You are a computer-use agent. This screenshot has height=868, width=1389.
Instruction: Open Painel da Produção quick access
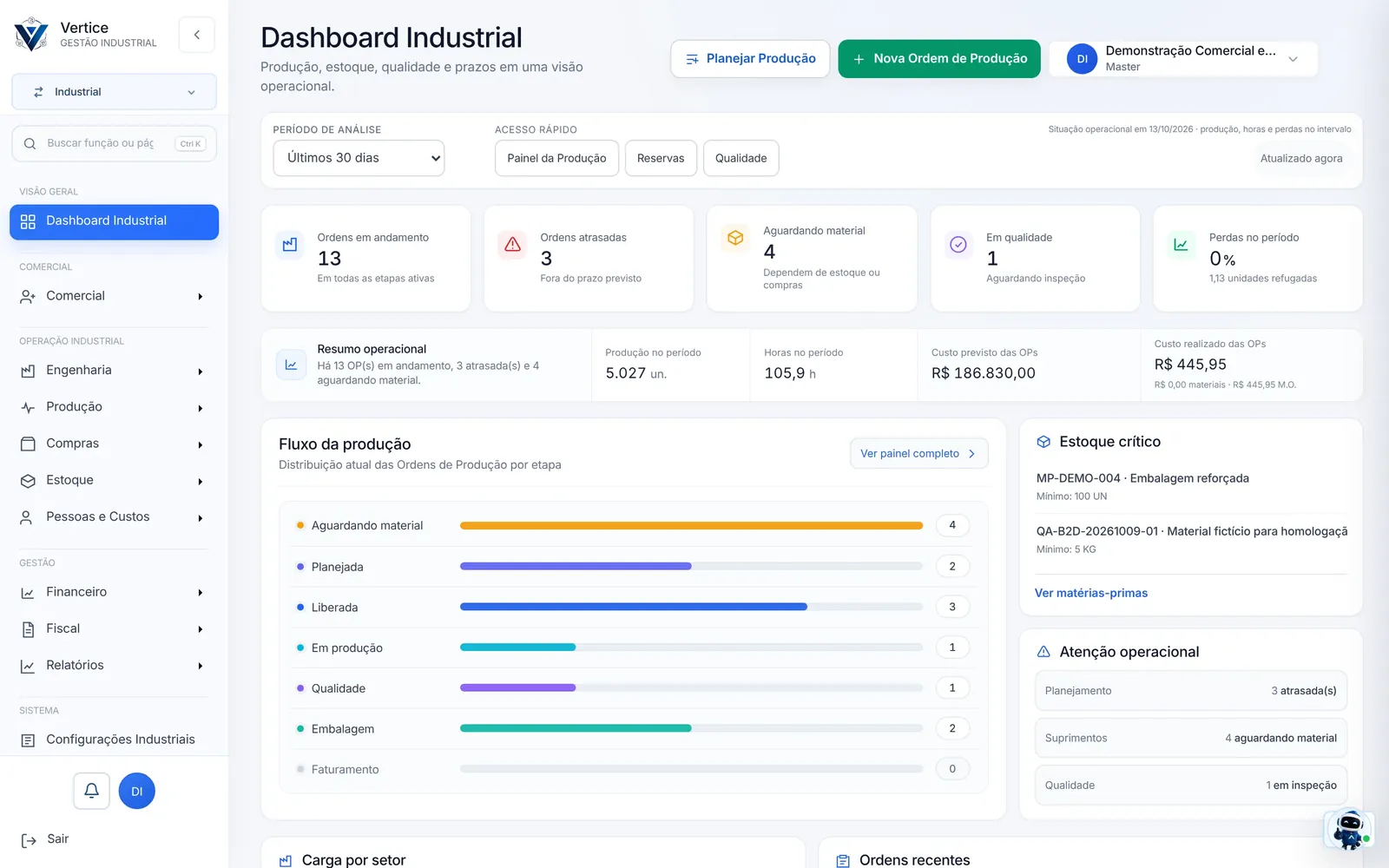556,158
